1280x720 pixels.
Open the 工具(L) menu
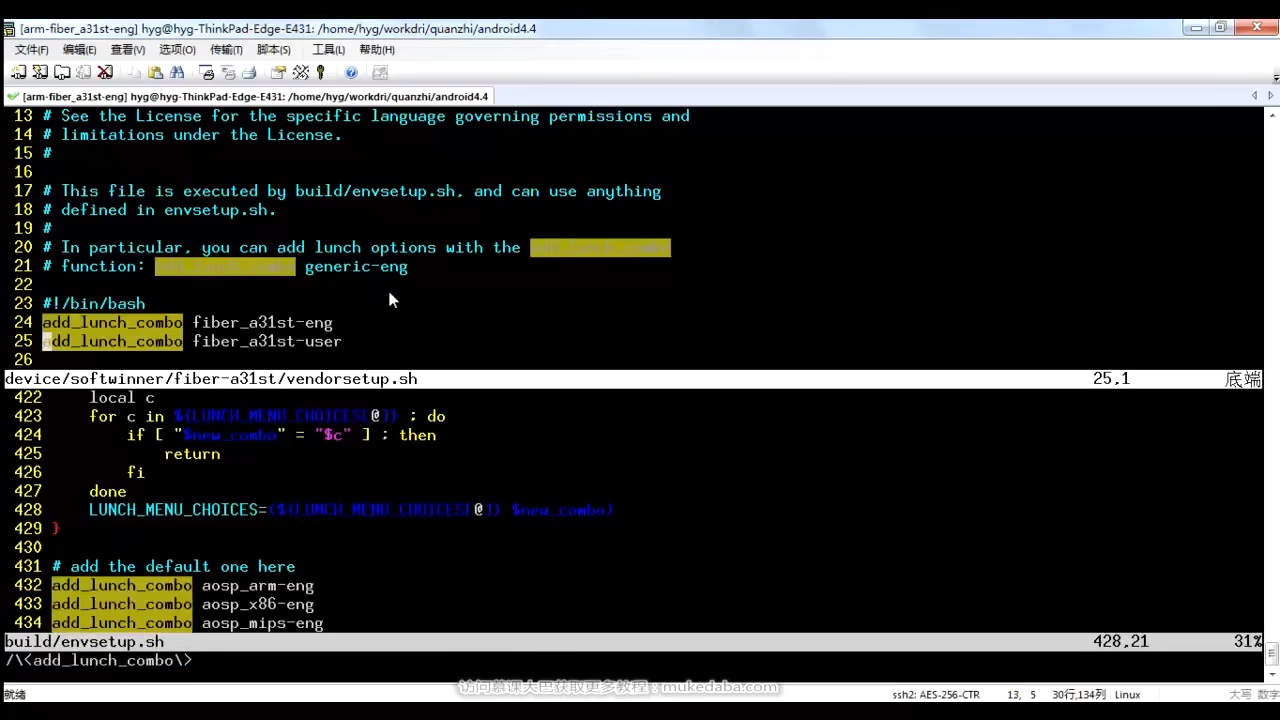(x=328, y=49)
